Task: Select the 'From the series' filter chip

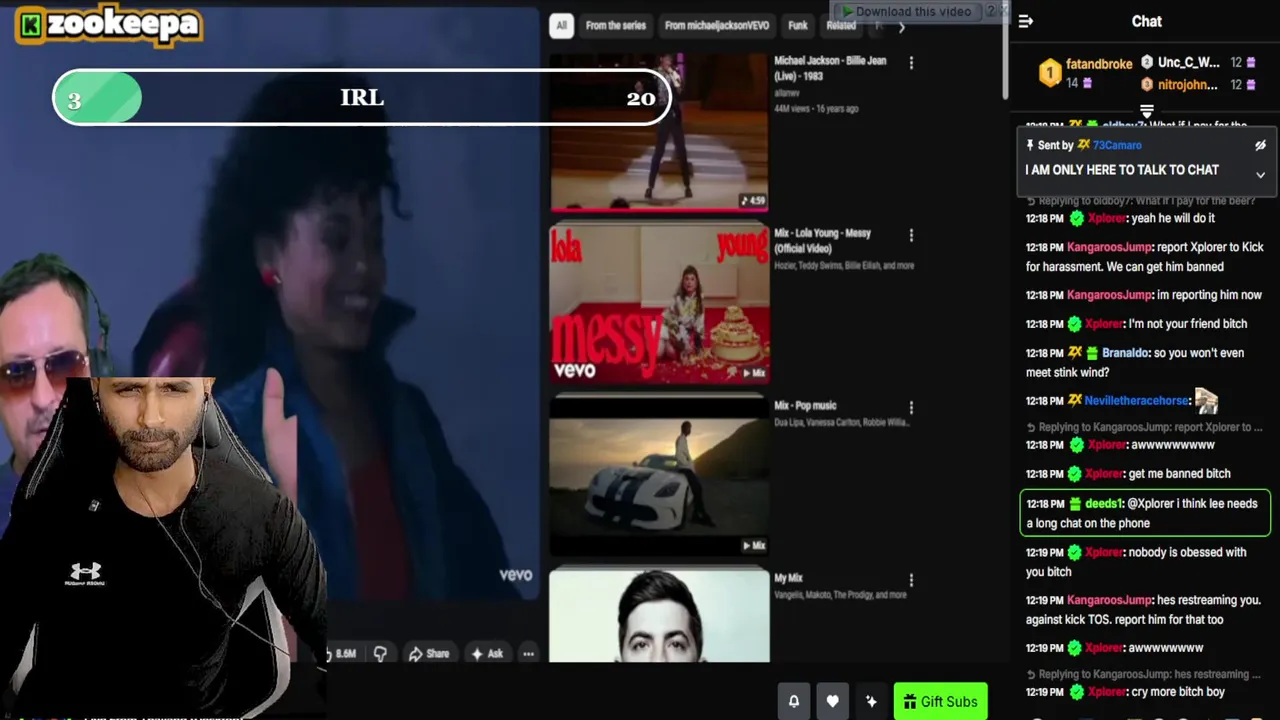Action: [616, 26]
